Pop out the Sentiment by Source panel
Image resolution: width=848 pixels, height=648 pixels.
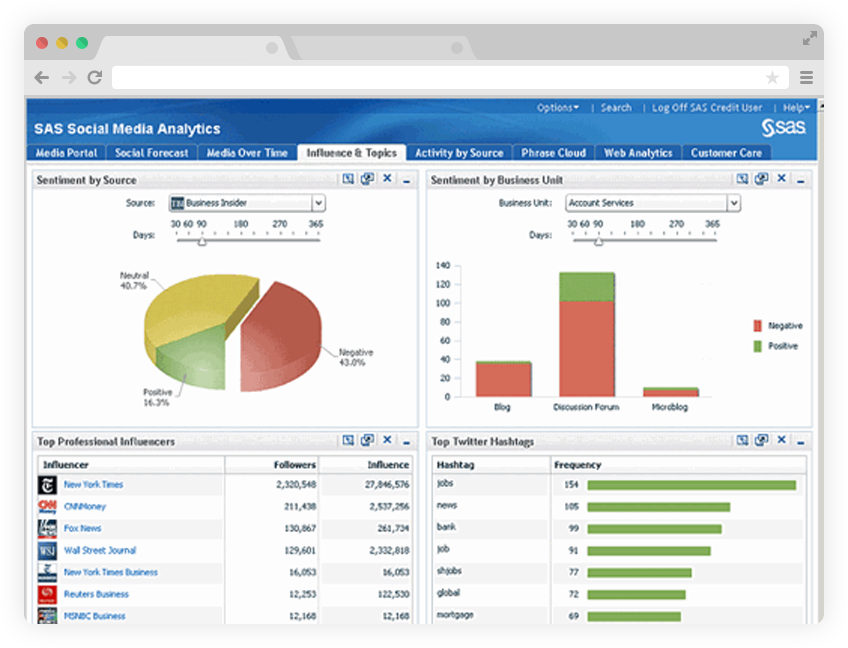pos(367,178)
